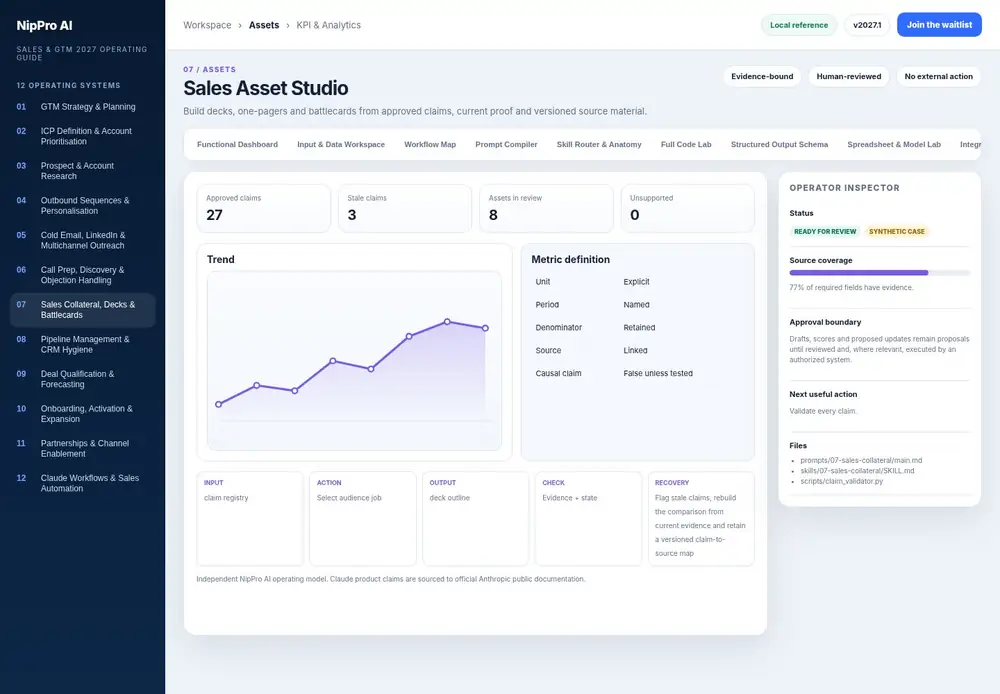This screenshot has width=1000, height=694.
Task: Select Cold Email, LinkedIn & Multichannel Outreach
Action: click(x=82, y=240)
